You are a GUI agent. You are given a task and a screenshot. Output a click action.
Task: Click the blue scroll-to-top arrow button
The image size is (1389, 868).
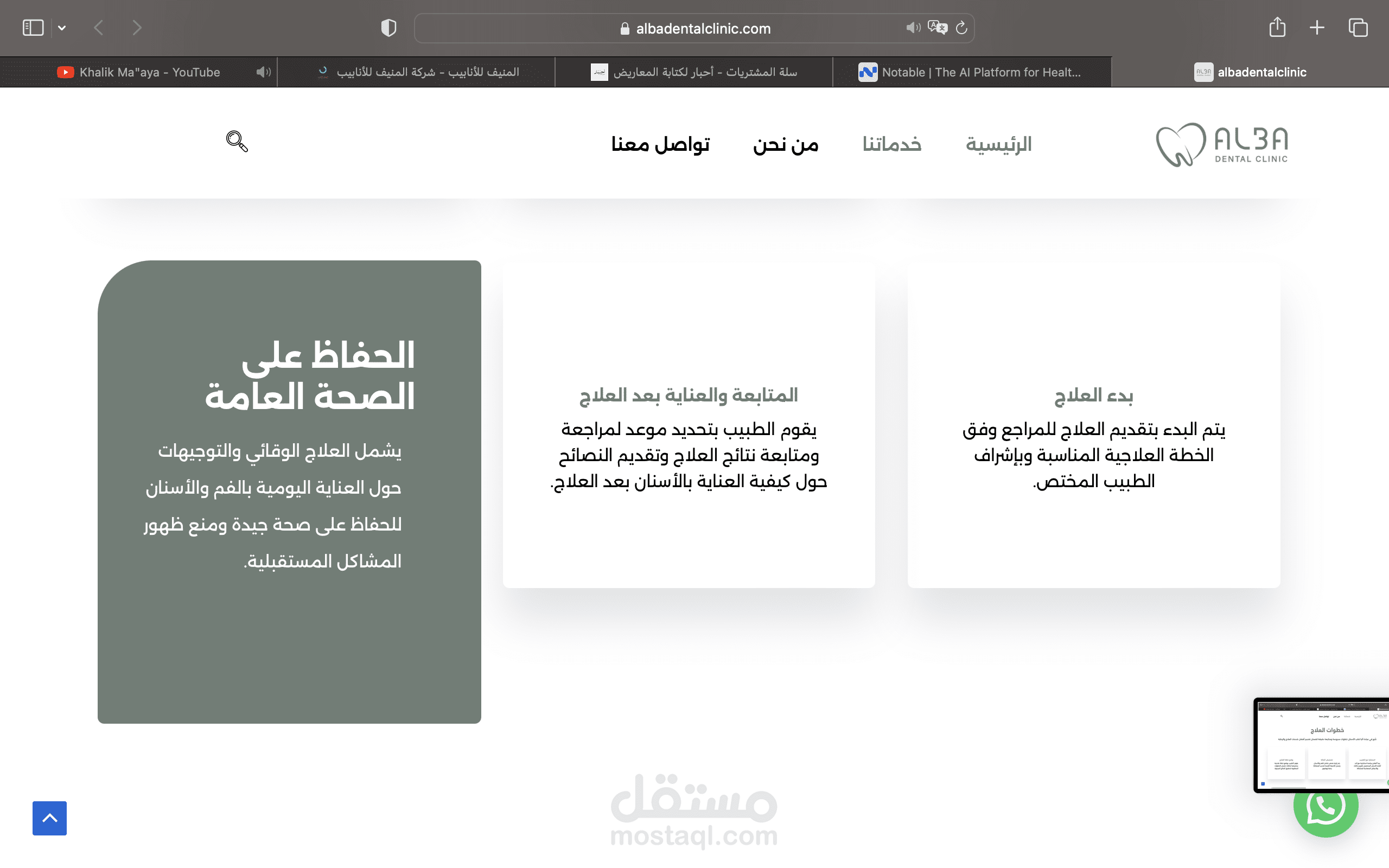coord(50,818)
